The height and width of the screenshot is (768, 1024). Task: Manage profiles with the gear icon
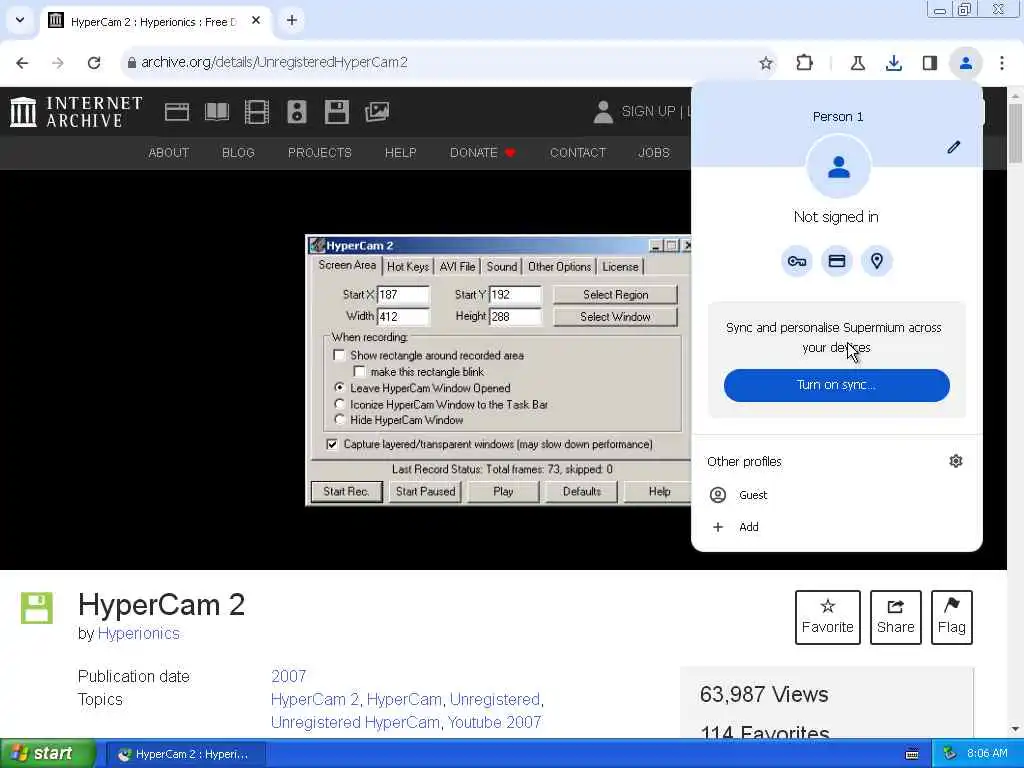click(955, 461)
